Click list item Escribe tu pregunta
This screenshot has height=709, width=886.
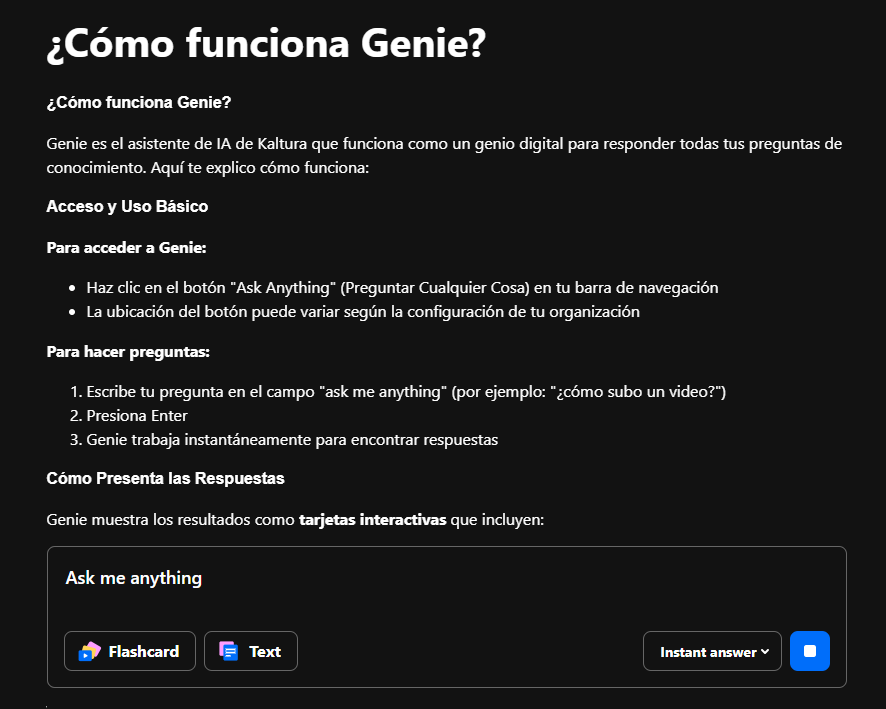pyautogui.click(x=406, y=392)
